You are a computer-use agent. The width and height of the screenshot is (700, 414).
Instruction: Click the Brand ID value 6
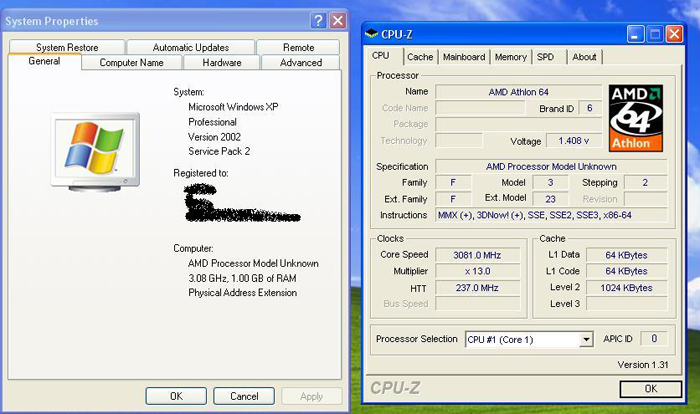(x=590, y=108)
